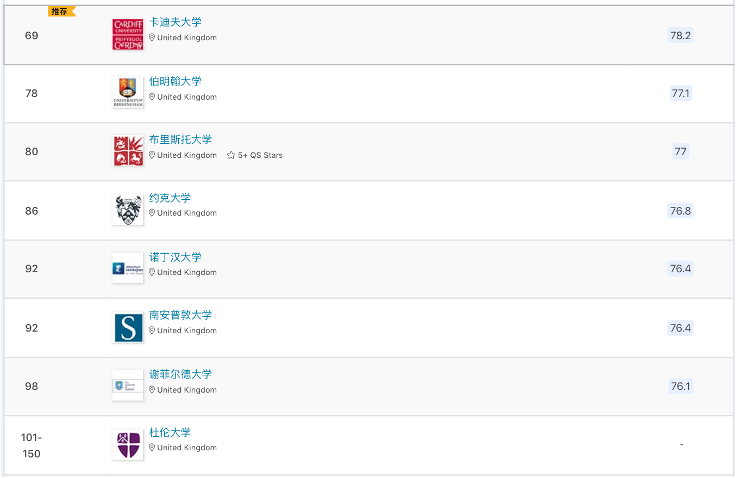Select the star icon beside 5+ QS Stars
The width and height of the screenshot is (736, 478).
tap(231, 155)
